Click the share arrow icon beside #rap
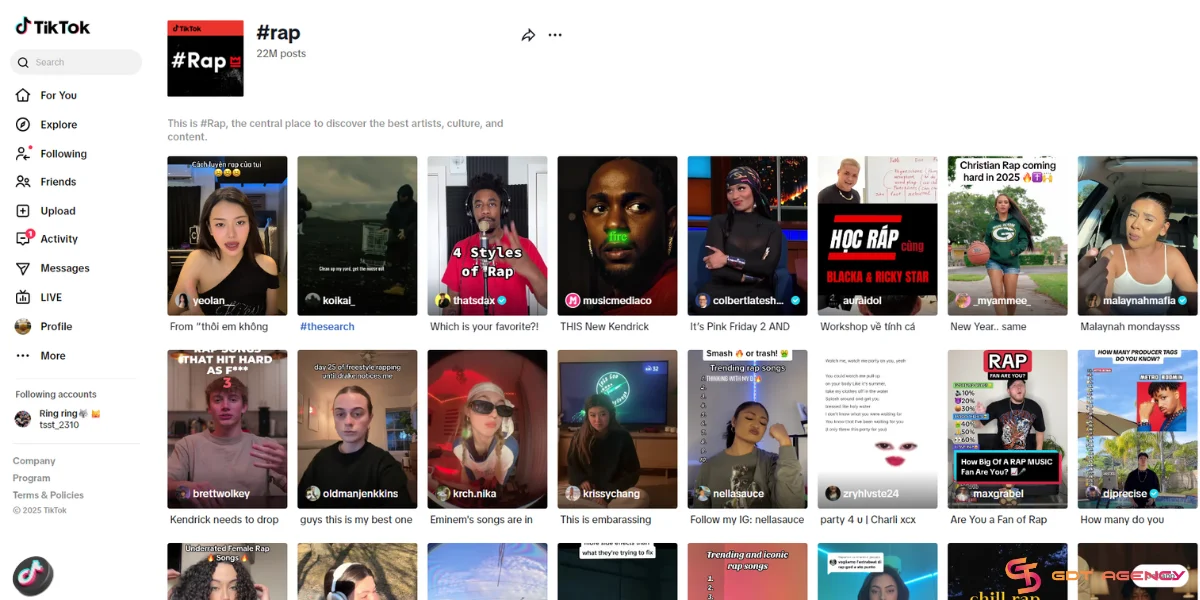Viewport: 1200px width, 600px height. click(528, 35)
